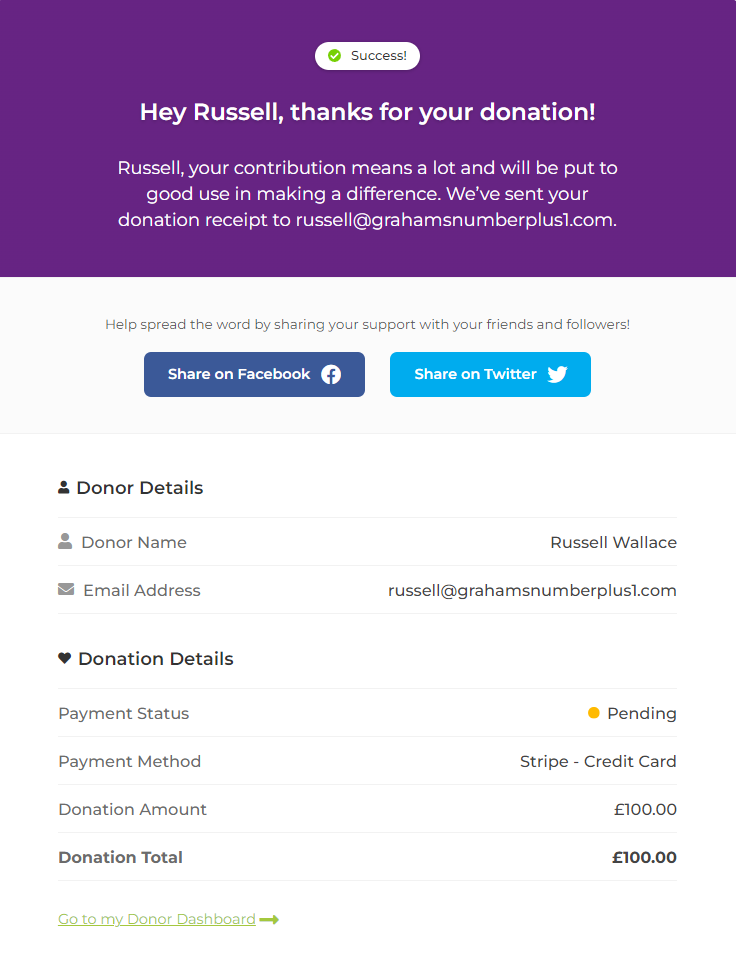Click the green success checkmark icon

[x=335, y=56]
